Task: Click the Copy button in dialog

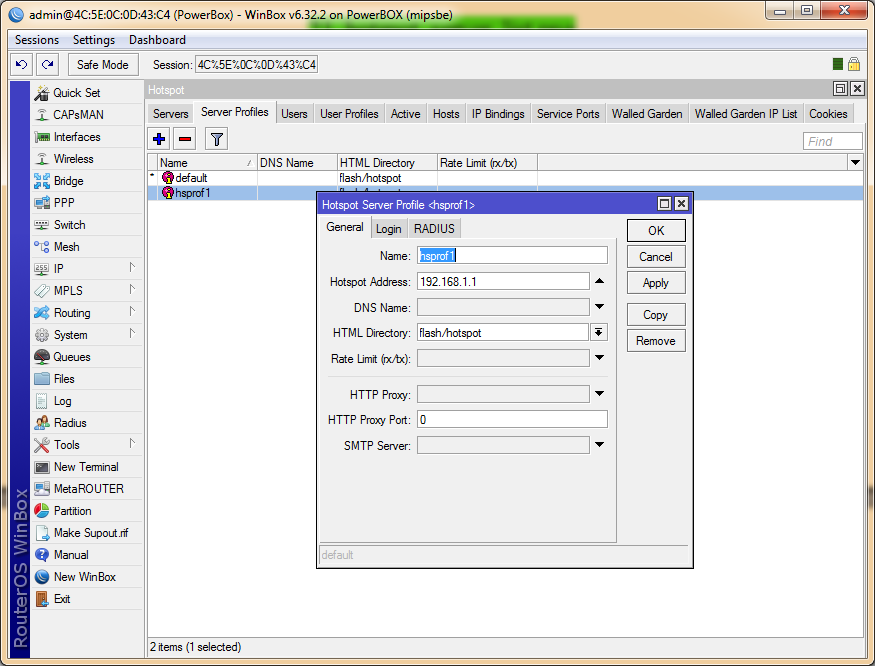Action: [655, 315]
